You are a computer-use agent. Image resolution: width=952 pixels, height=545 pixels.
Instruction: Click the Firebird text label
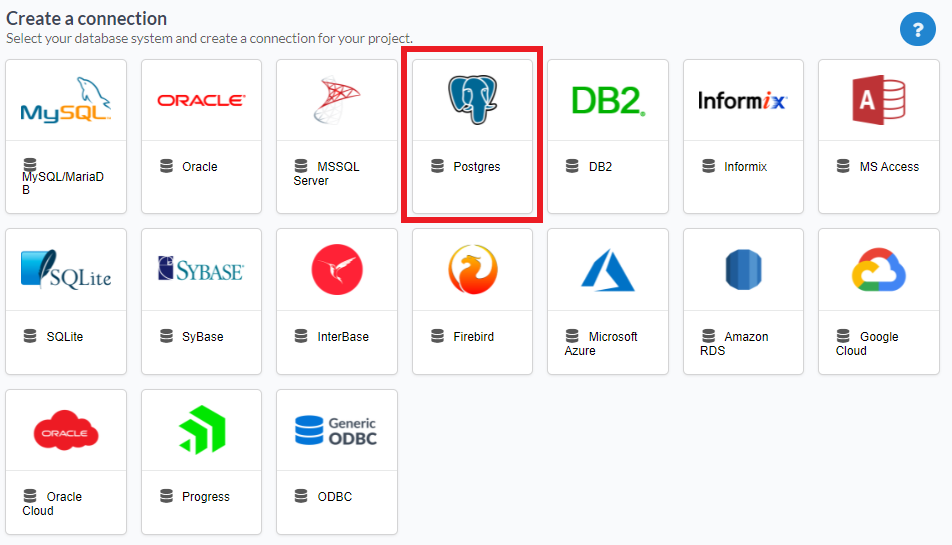(x=475, y=337)
